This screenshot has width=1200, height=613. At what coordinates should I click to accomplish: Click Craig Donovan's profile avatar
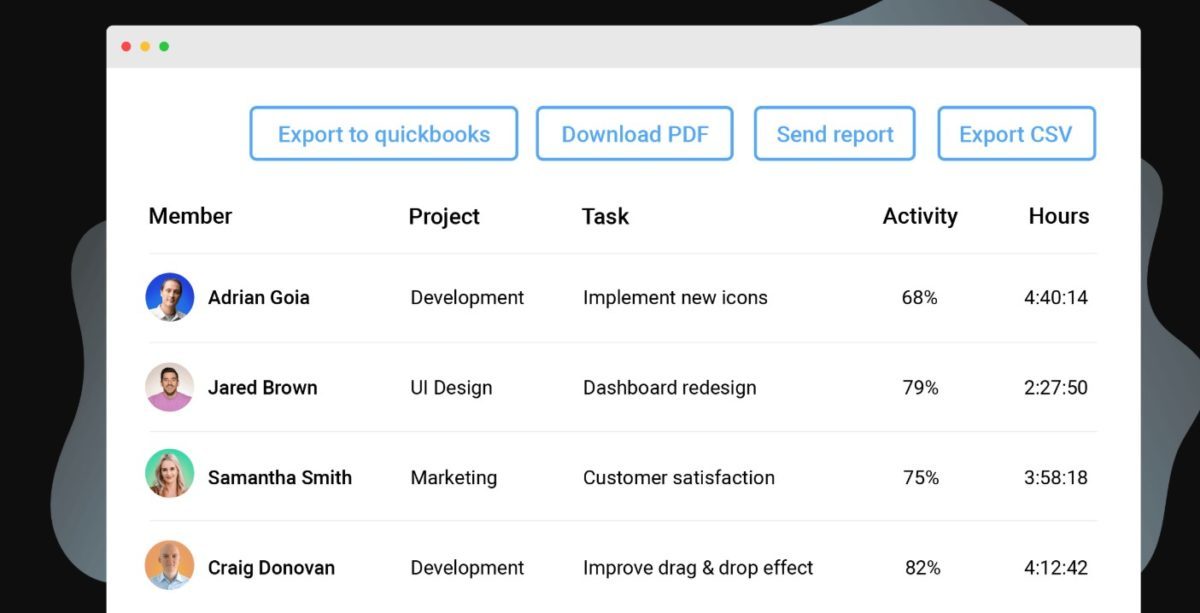coord(170,567)
